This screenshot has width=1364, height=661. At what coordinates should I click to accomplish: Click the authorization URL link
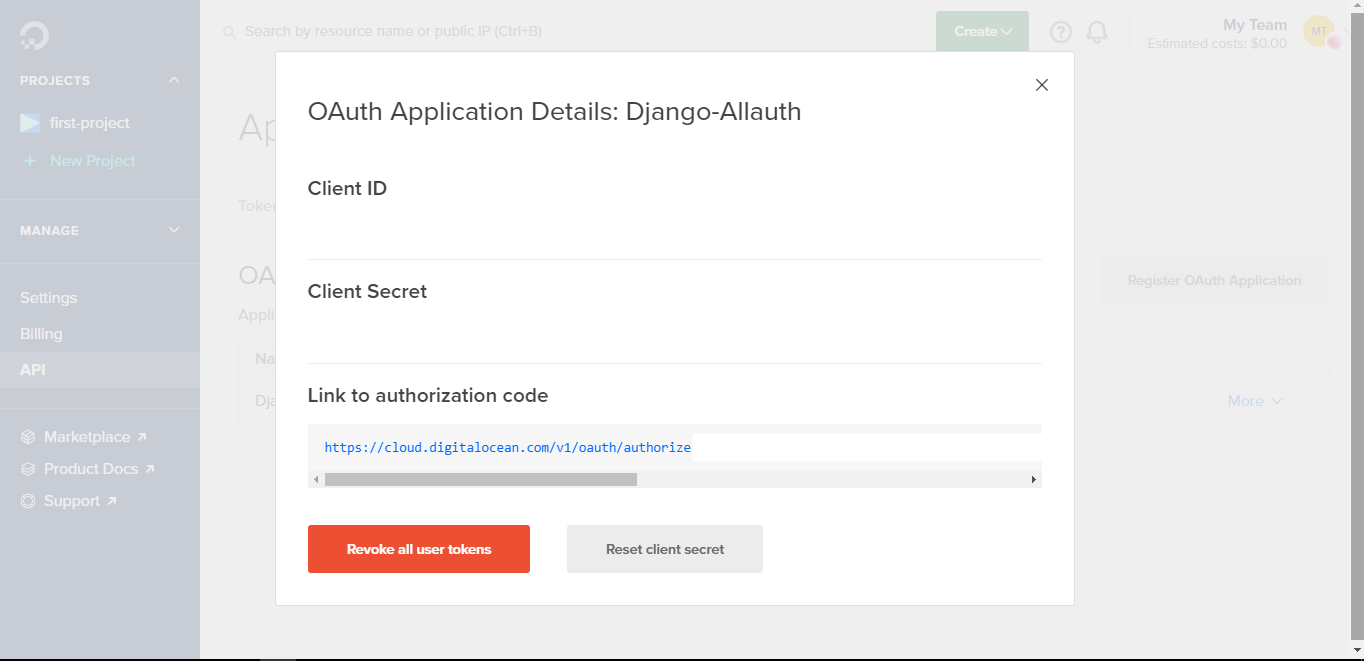[x=508, y=447]
